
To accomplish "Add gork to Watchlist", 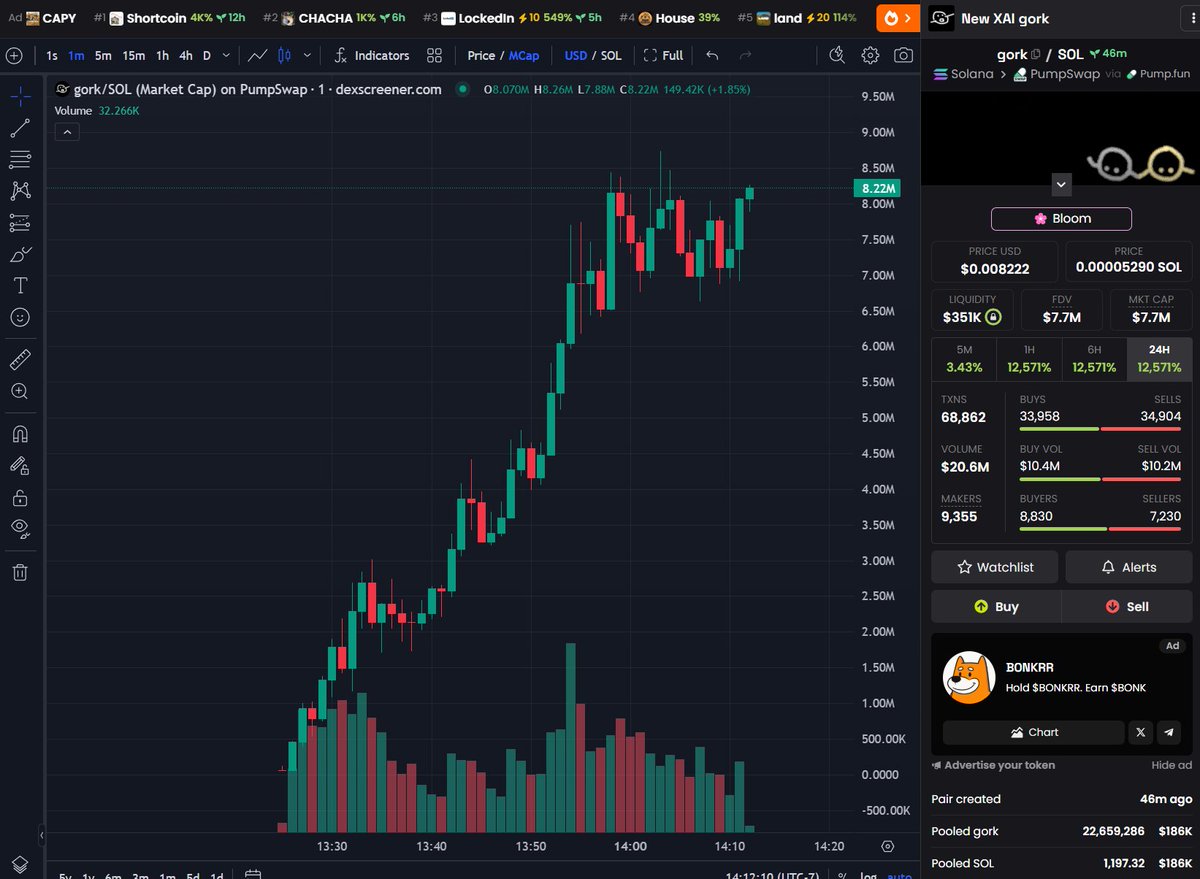I will point(995,567).
